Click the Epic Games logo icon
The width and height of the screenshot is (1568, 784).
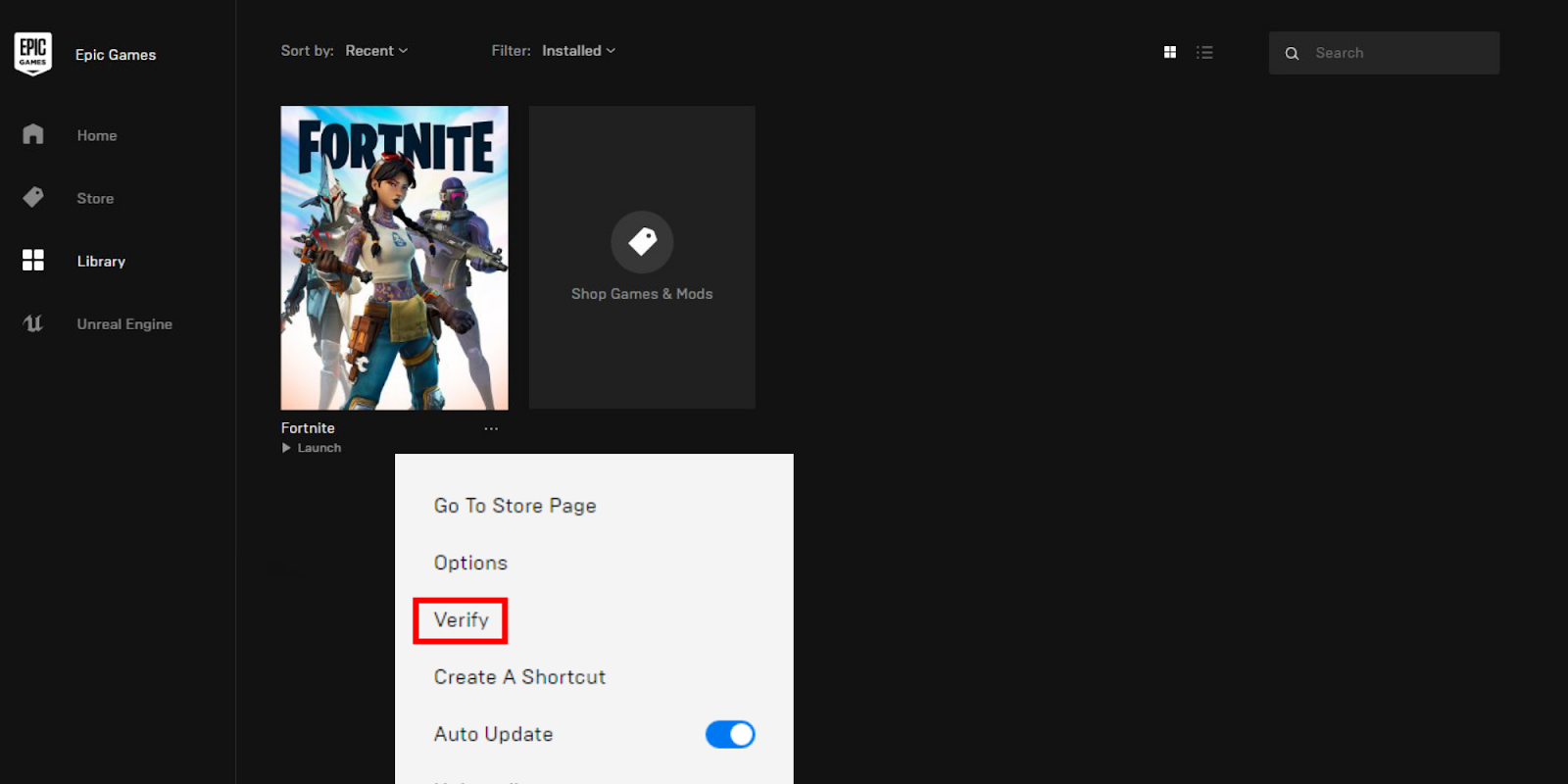coord(33,54)
